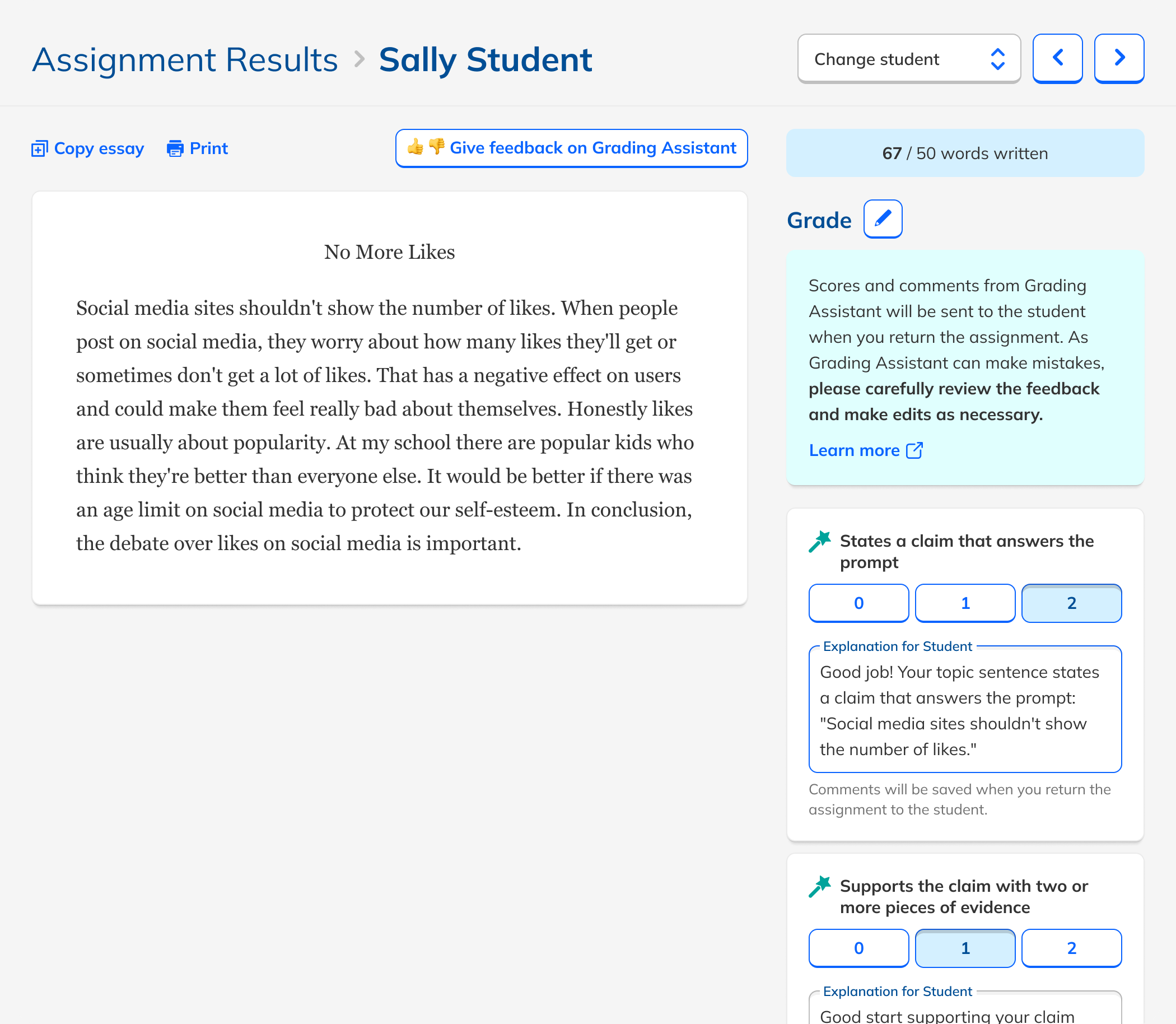Viewport: 1176px width, 1024px height.
Task: Select the Sally Student heading
Action: click(x=486, y=59)
